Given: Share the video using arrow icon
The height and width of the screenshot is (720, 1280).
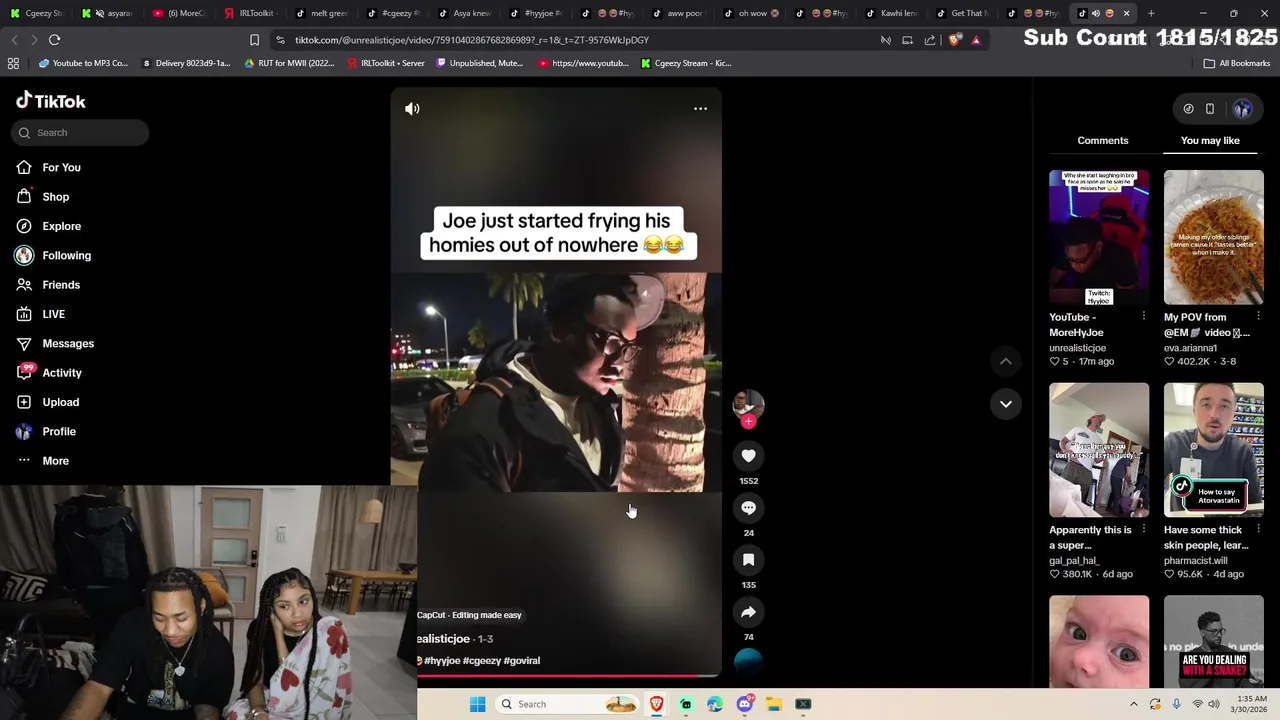Looking at the screenshot, I should (x=748, y=612).
